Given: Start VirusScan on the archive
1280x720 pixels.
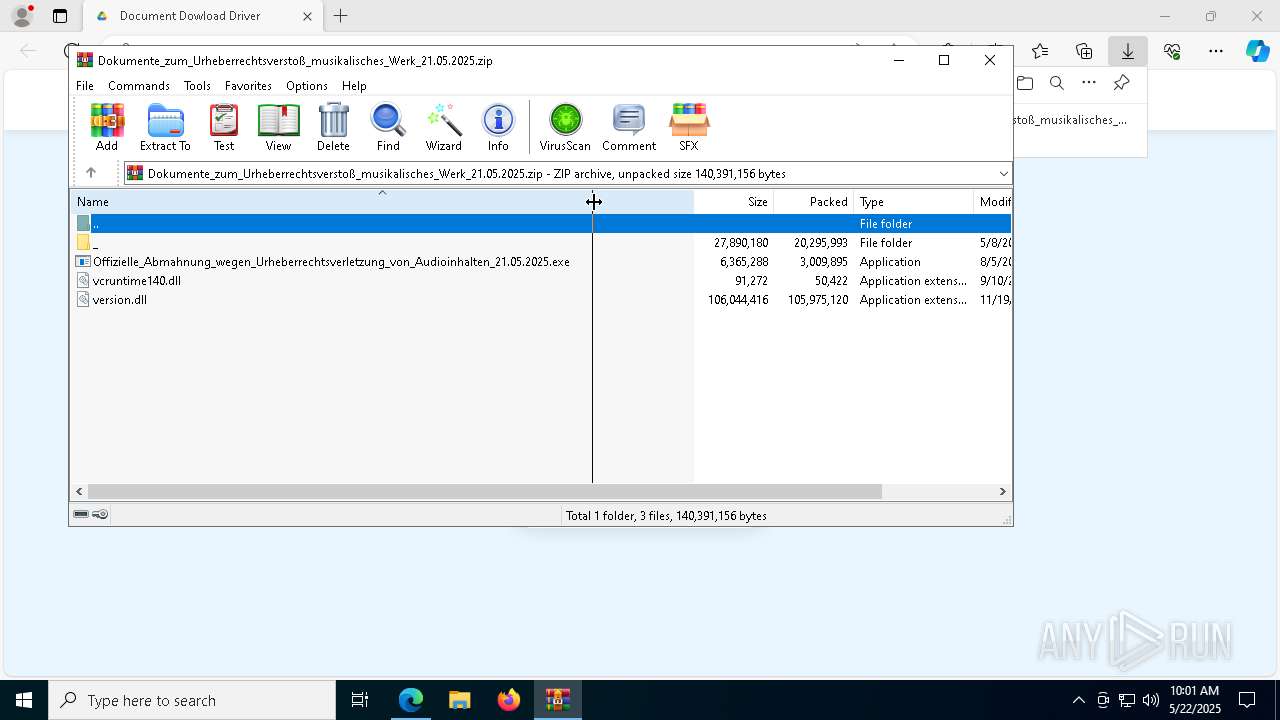Looking at the screenshot, I should pos(565,127).
